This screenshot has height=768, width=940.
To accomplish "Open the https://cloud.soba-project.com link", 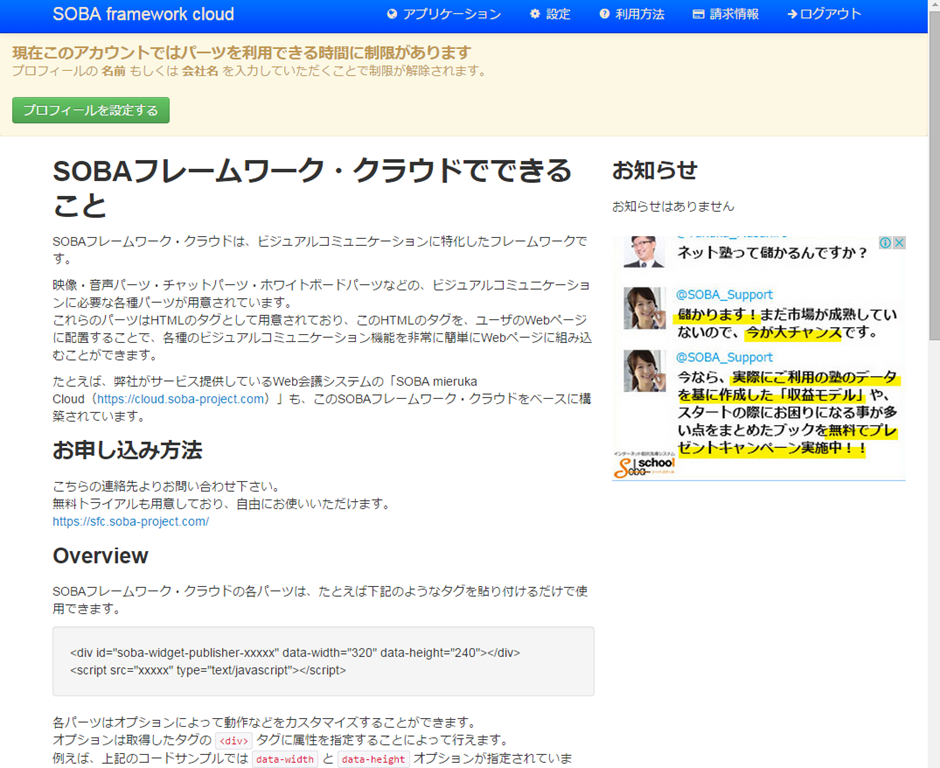I will (180, 399).
